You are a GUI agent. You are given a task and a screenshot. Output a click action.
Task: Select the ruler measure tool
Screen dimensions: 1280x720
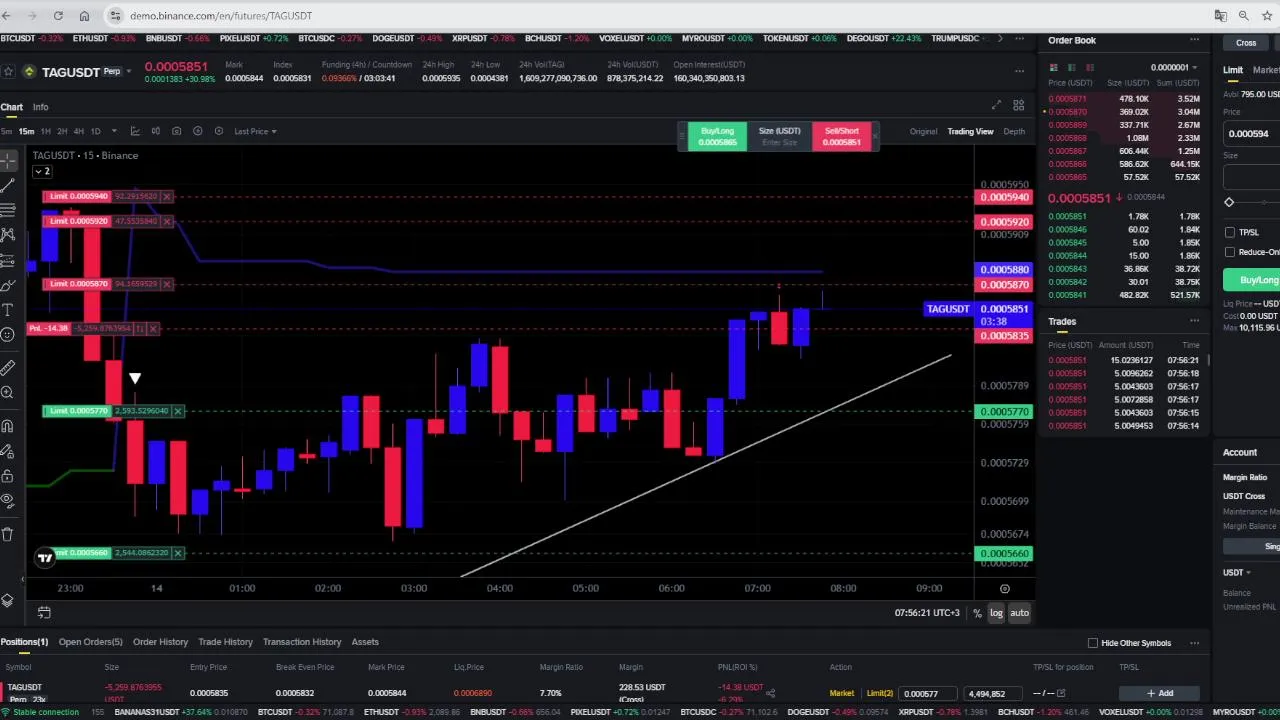coord(8,368)
